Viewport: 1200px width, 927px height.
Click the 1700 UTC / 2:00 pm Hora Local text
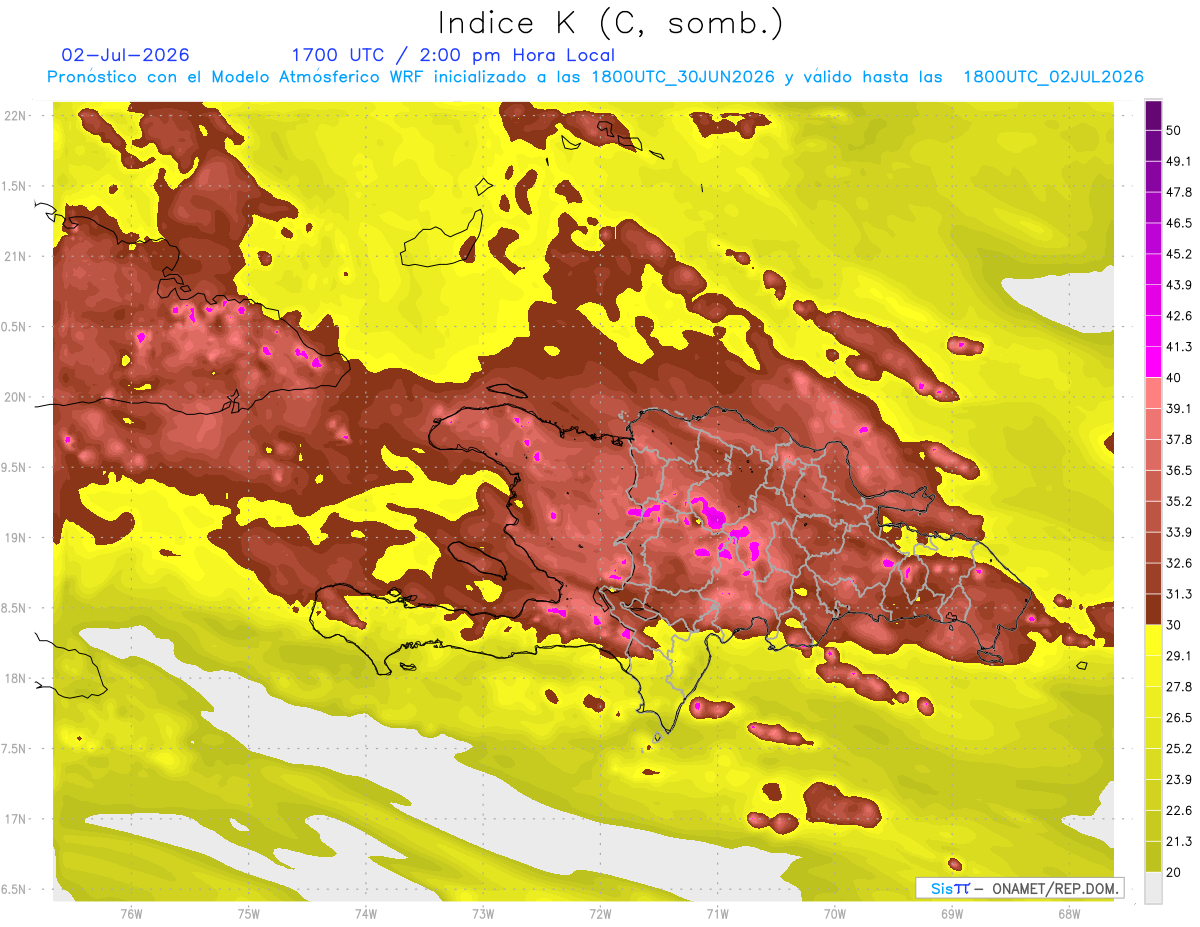(x=453, y=55)
